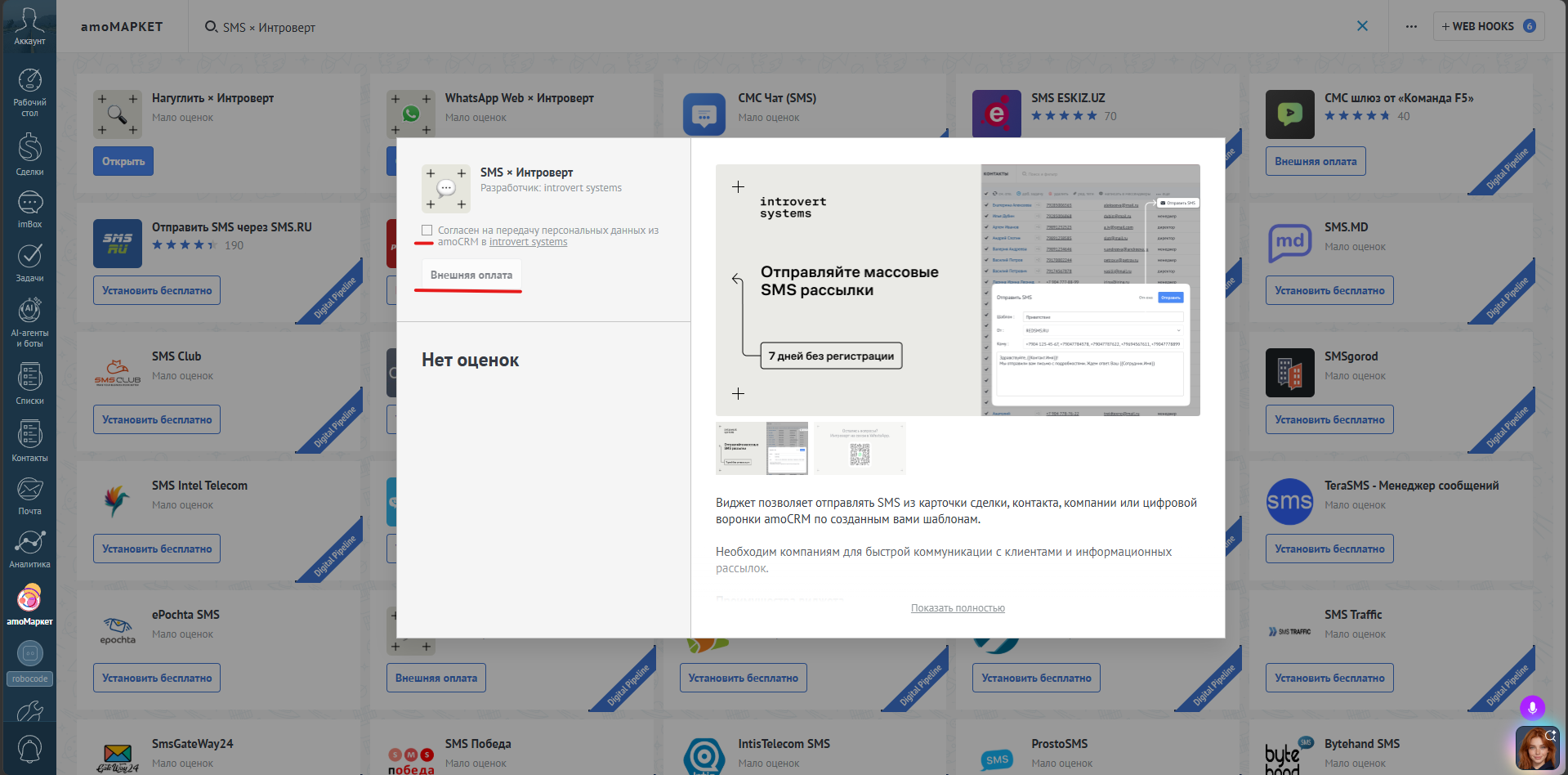Check the personal data consent checkbox
Viewport: 1568px width, 775px height.
(x=427, y=231)
